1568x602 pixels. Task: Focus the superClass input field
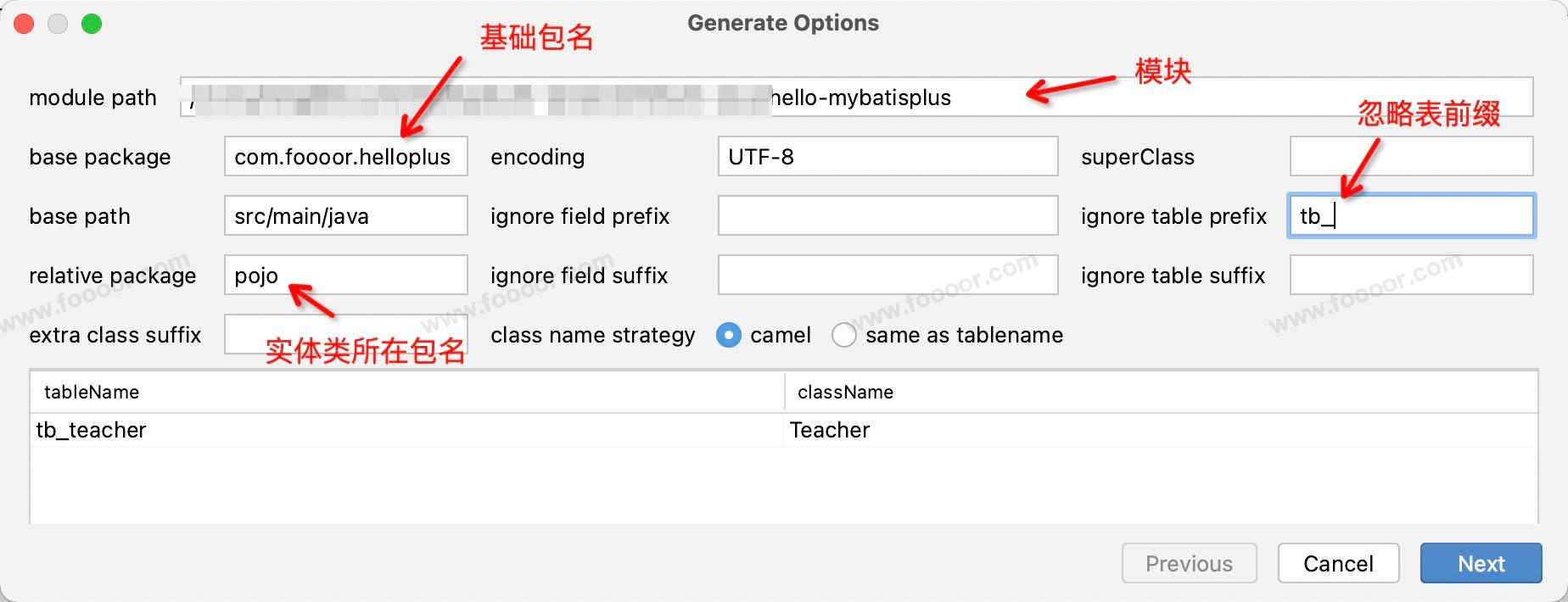(x=1410, y=157)
